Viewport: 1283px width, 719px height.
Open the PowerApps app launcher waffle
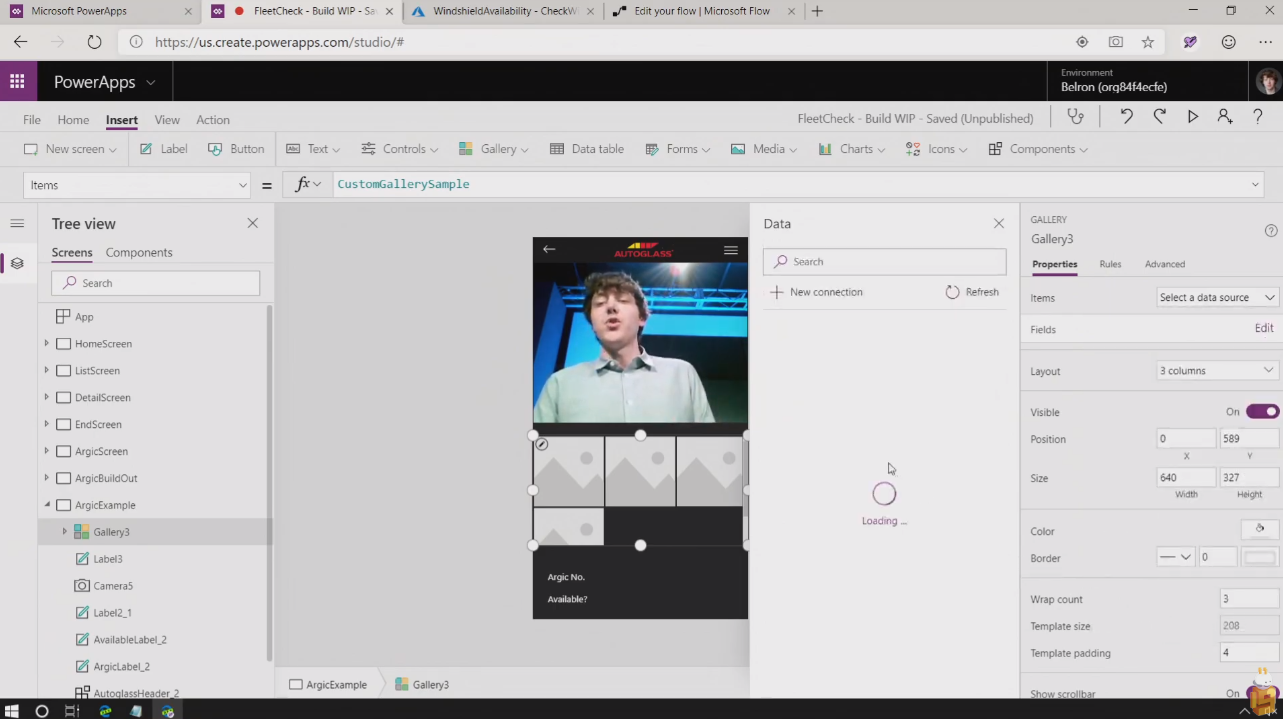(18, 82)
